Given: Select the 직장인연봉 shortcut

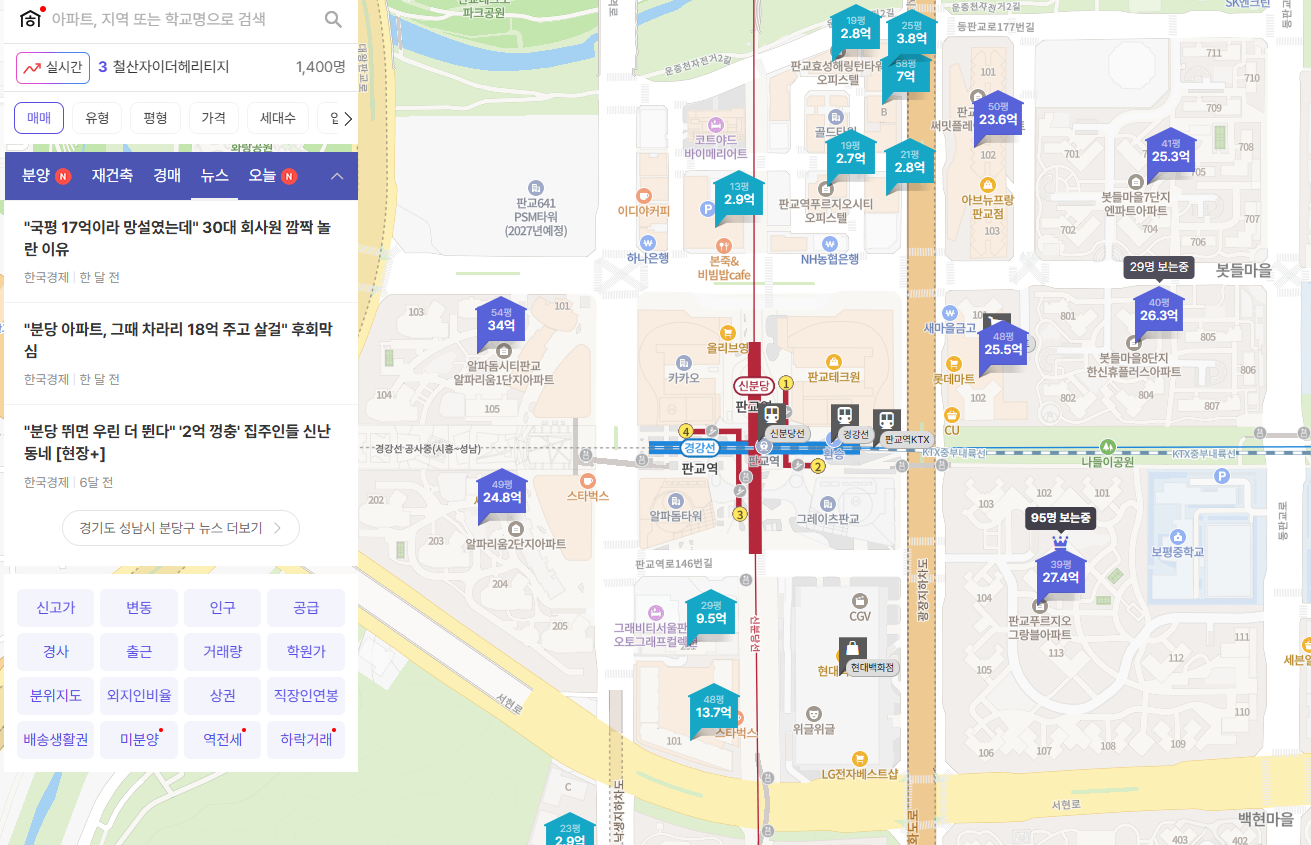Looking at the screenshot, I should pos(306,696).
